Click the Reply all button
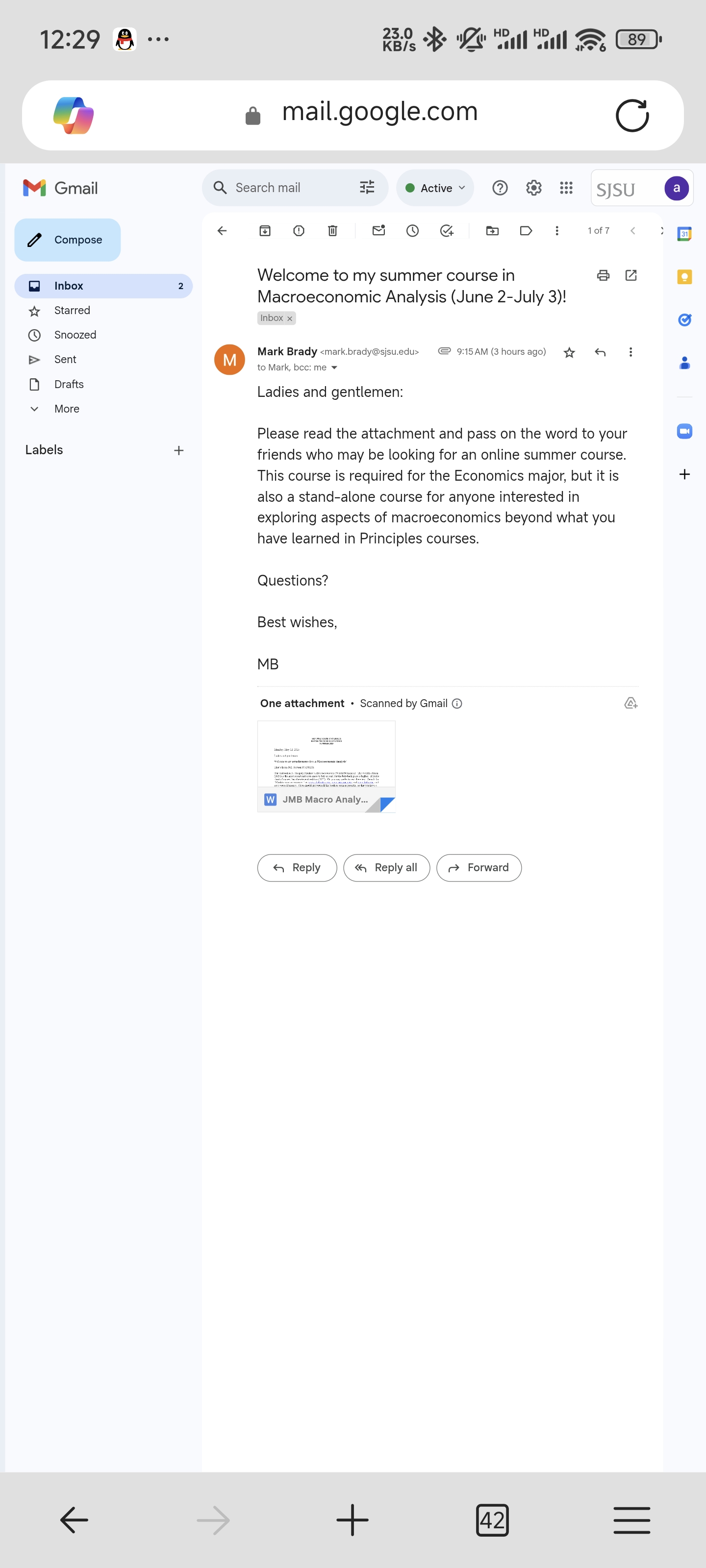Viewport: 706px width, 1568px height. tap(386, 867)
